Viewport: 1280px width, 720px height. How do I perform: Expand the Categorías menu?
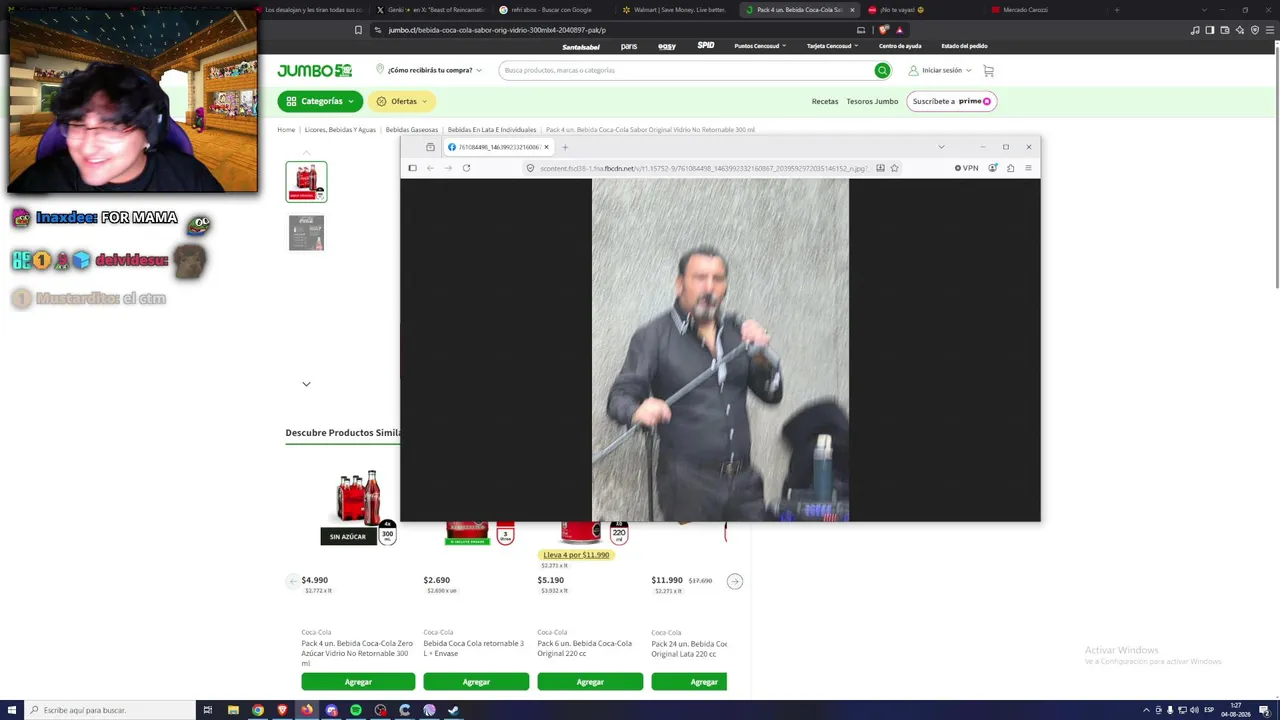point(320,101)
